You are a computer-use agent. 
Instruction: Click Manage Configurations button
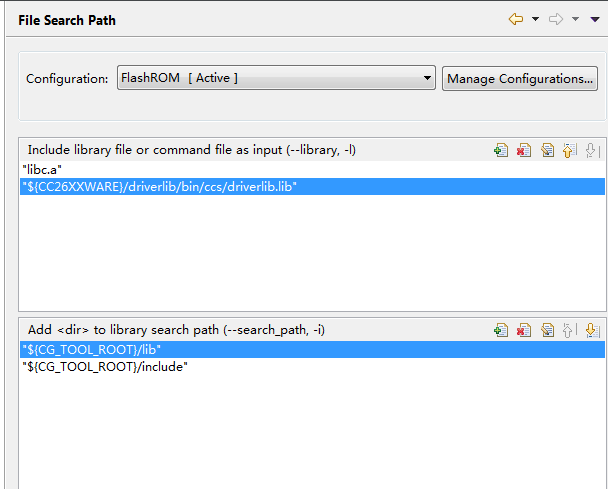[x=520, y=79]
